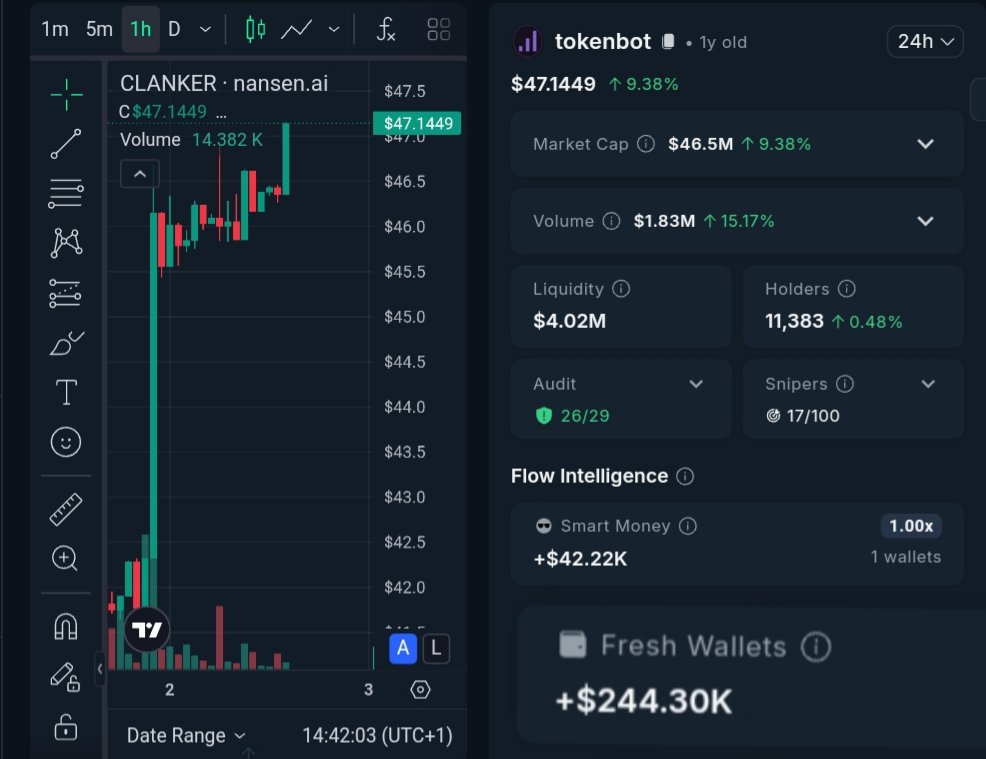The image size is (986, 759).
Task: Click the Smart Money info icon
Action: click(x=688, y=526)
